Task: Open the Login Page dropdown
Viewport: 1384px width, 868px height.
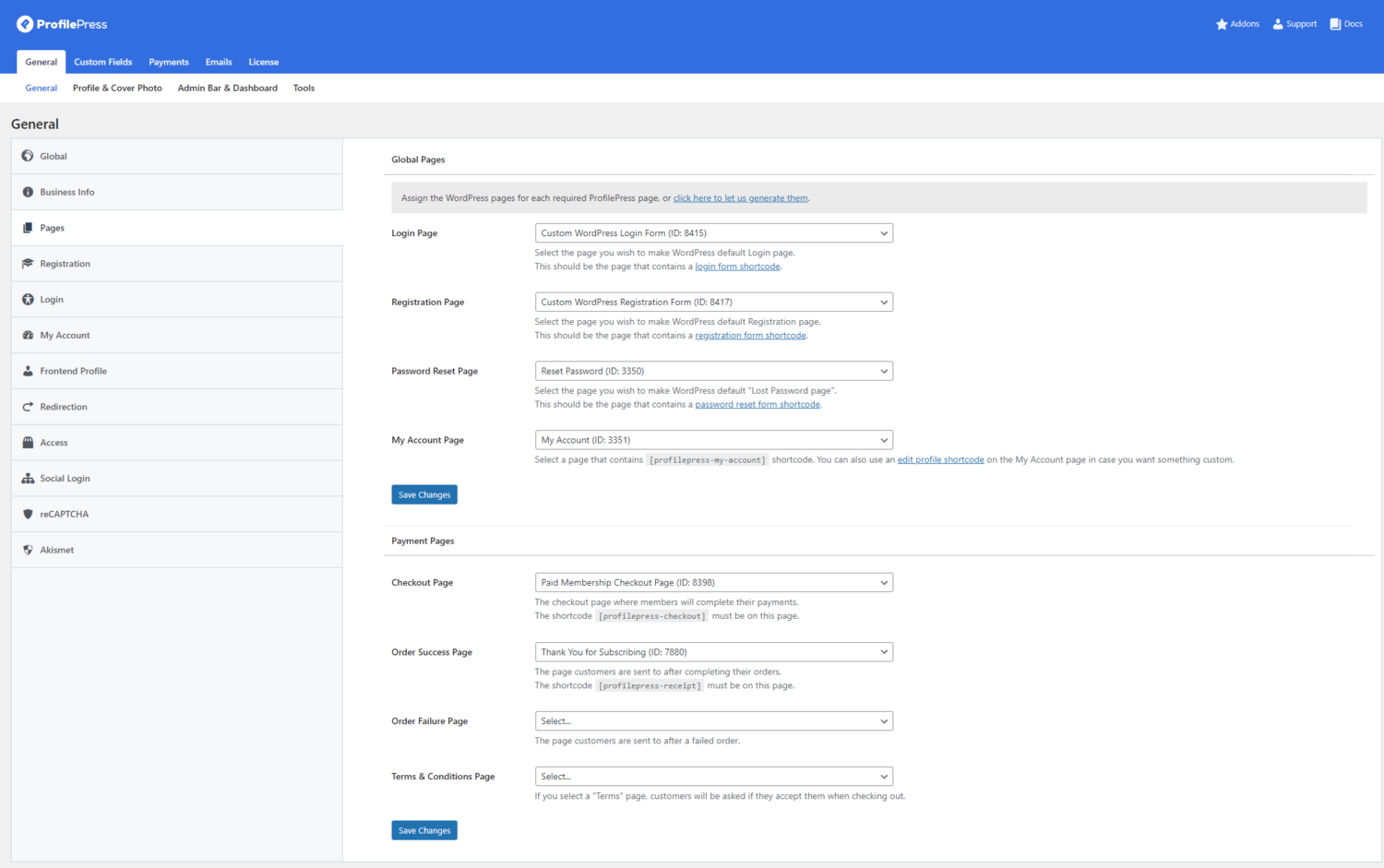Action: pos(714,233)
